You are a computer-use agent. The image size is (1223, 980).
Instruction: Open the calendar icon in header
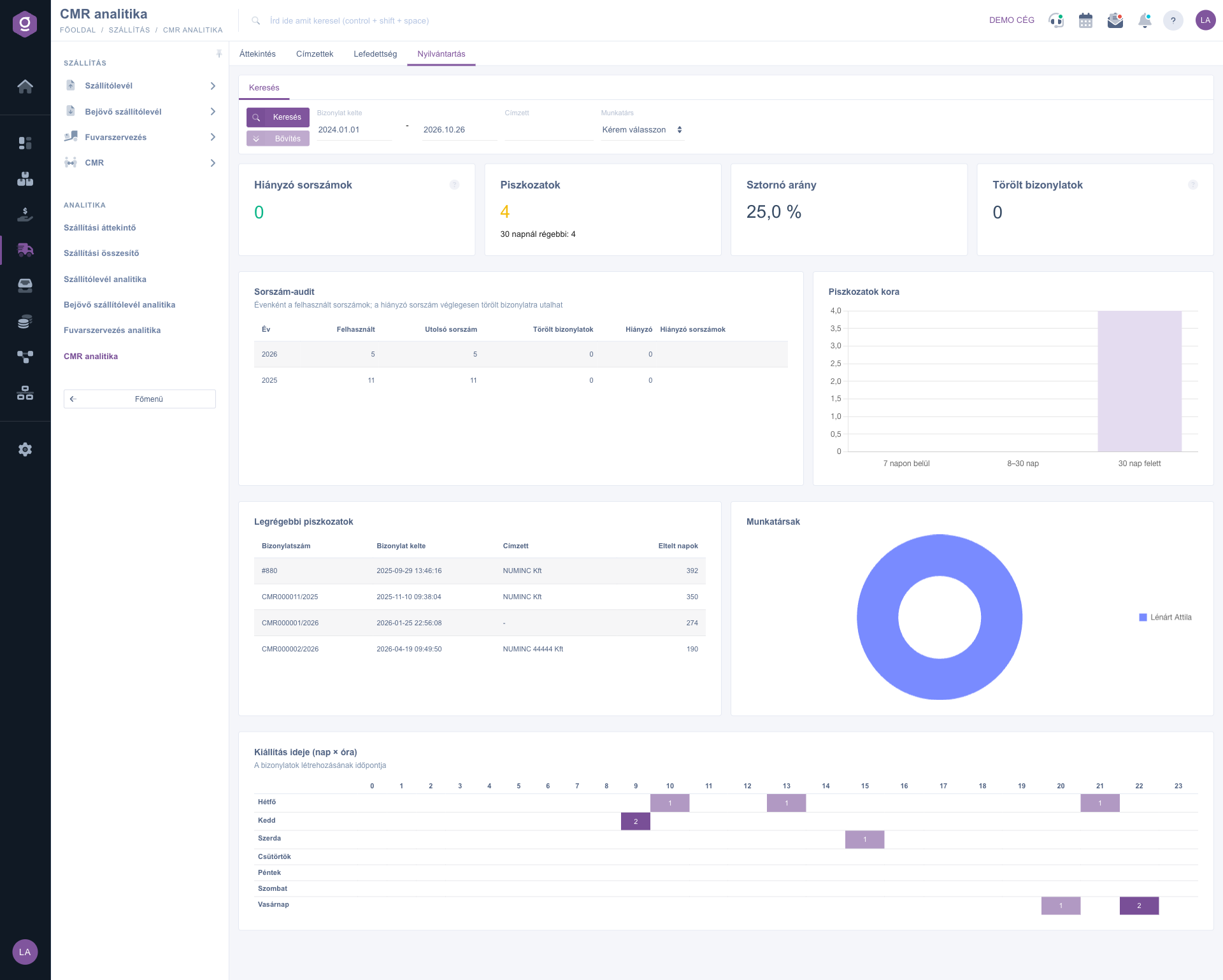1085,20
